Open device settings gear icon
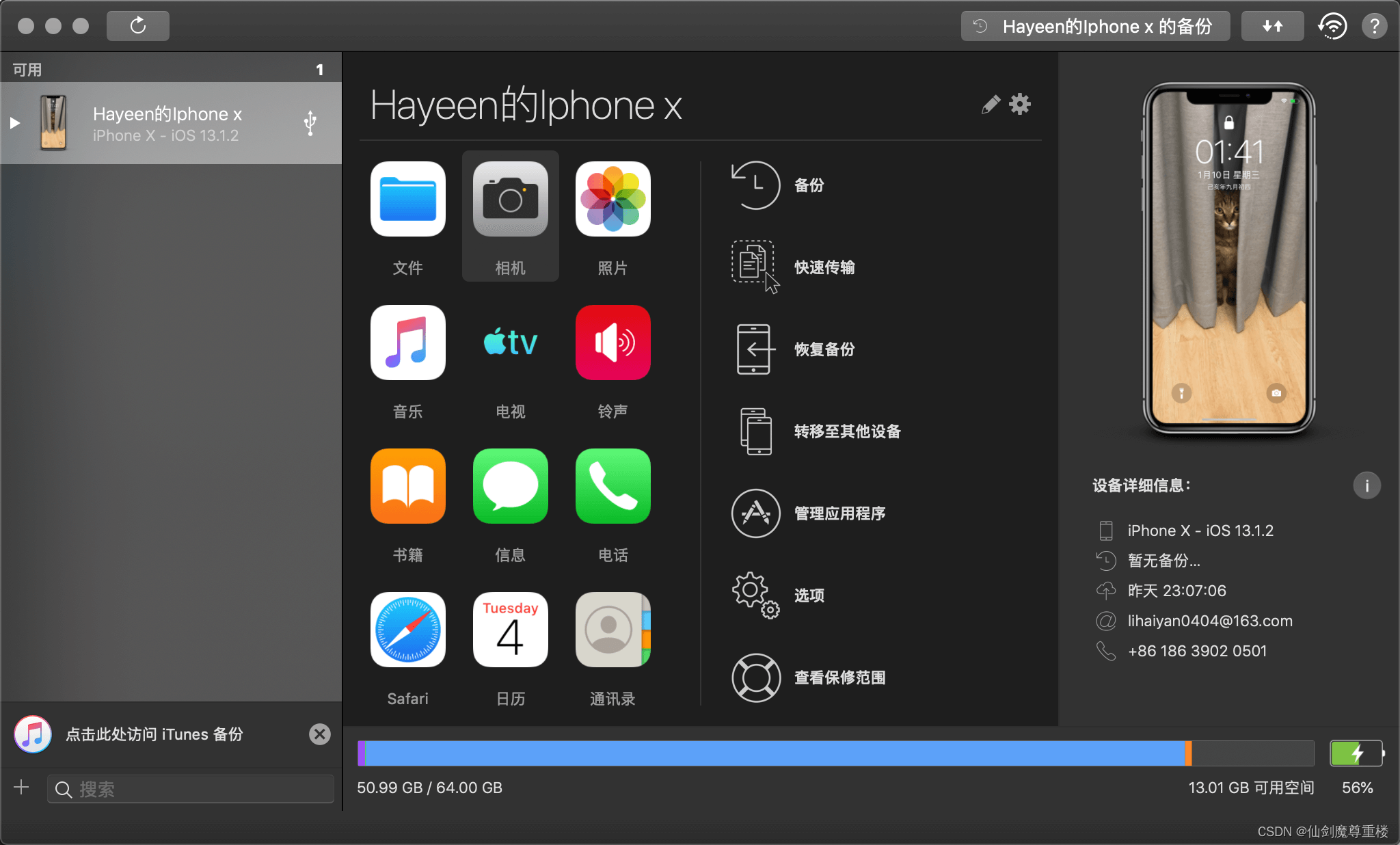Screen dimensions: 1400x845 pos(1020,105)
